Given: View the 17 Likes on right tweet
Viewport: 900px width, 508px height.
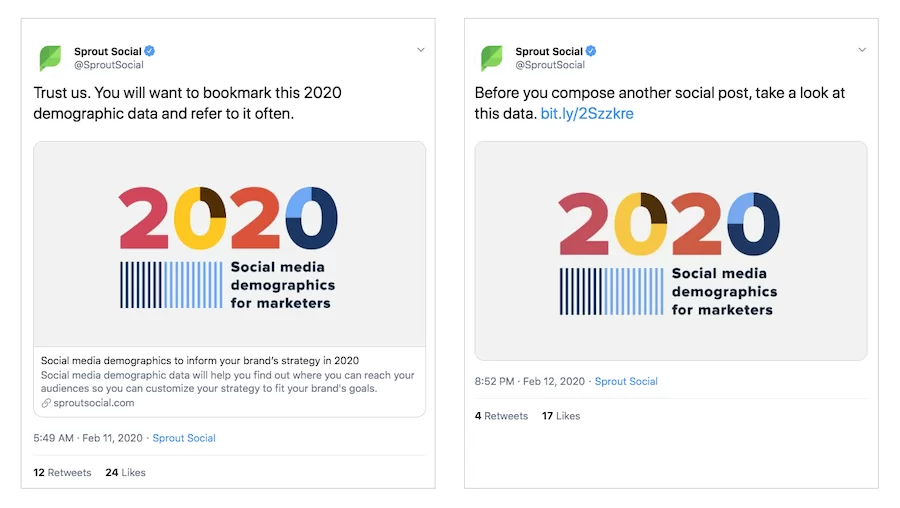Looking at the screenshot, I should 561,415.
